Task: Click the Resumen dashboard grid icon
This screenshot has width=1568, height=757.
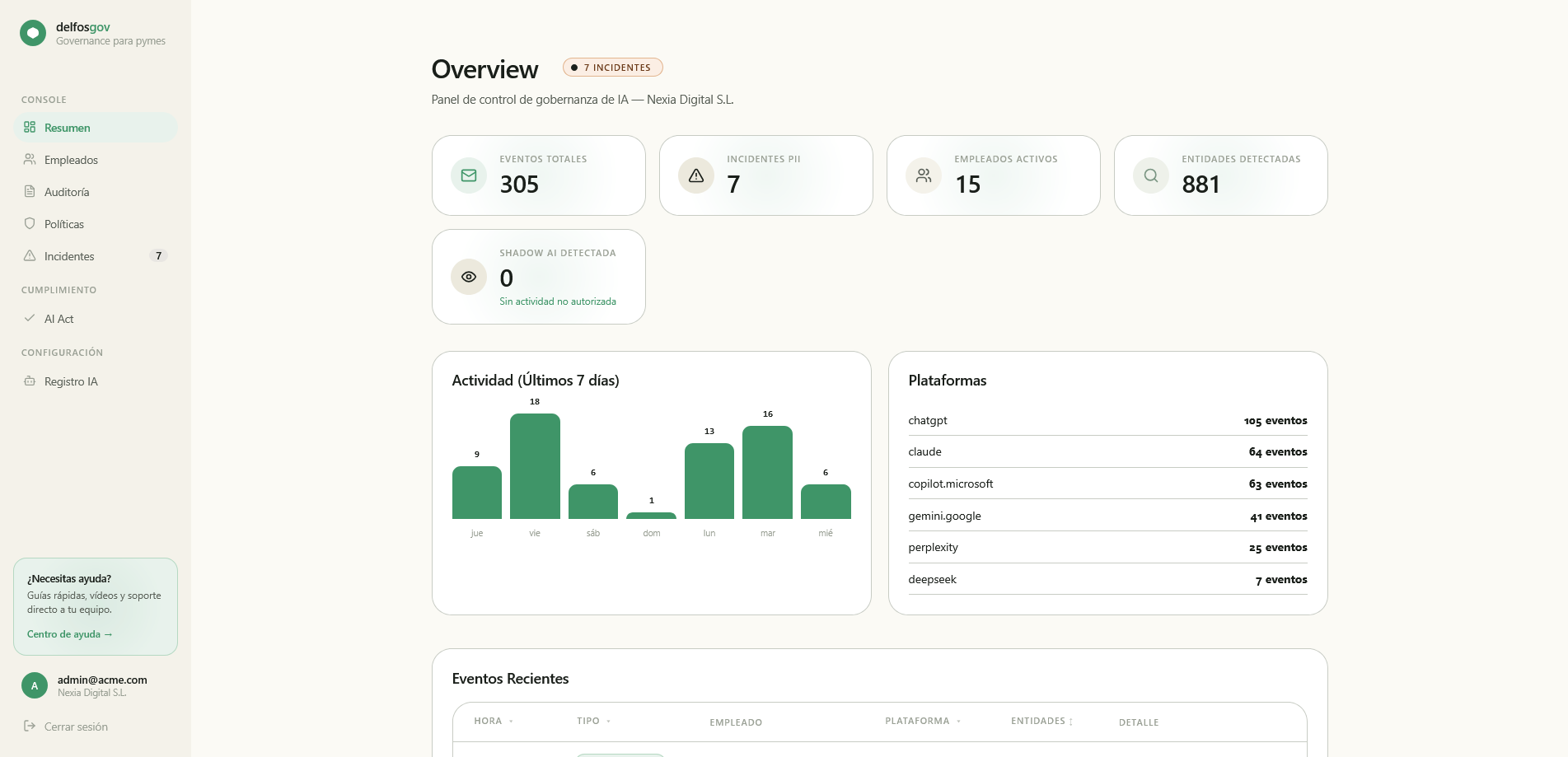Action: point(30,127)
